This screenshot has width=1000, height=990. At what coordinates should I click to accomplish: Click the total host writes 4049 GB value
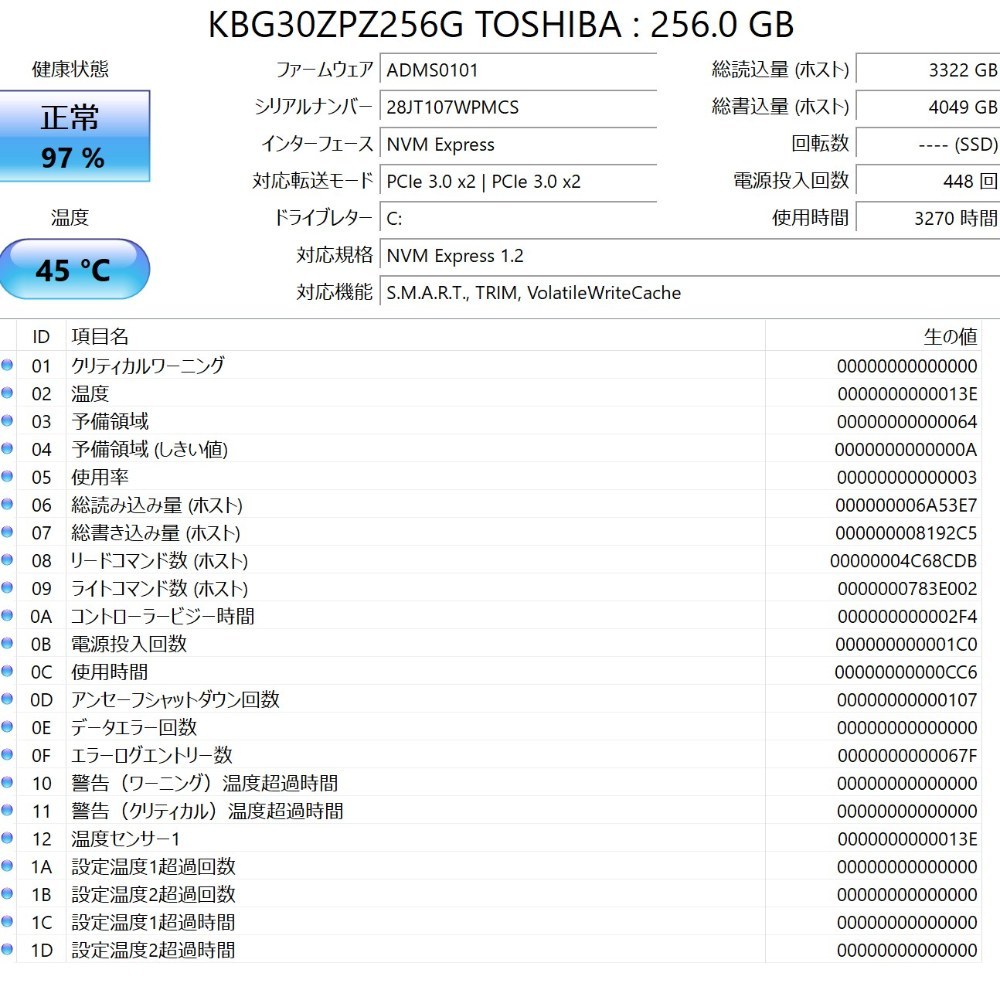pos(928,107)
